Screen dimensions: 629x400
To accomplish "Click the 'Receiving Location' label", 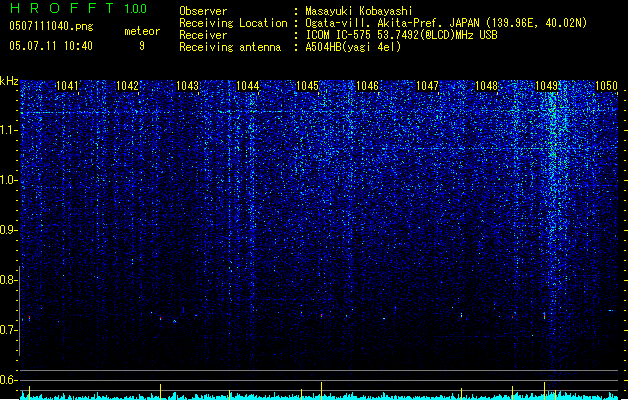I will [x=233, y=23].
